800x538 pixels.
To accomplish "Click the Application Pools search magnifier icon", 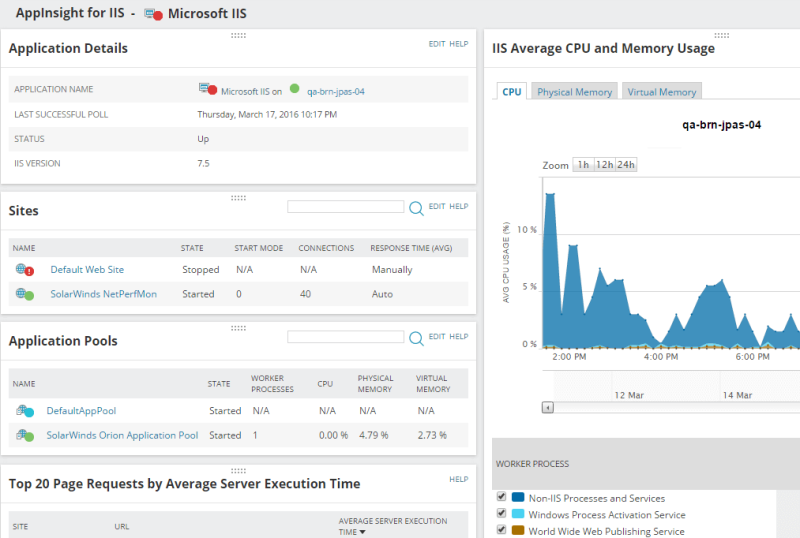I will tap(416, 338).
